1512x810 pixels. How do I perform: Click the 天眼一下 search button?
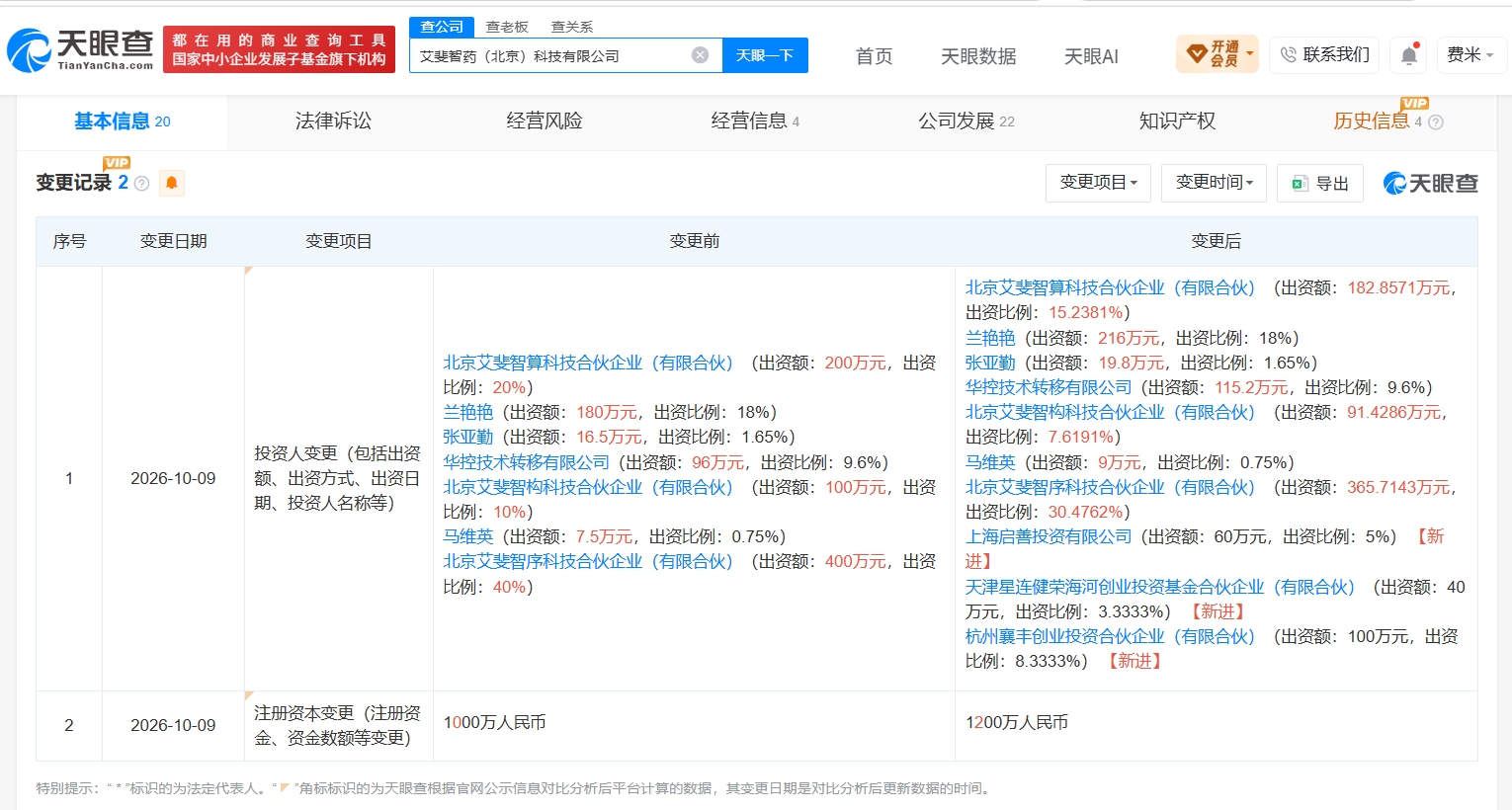765,55
